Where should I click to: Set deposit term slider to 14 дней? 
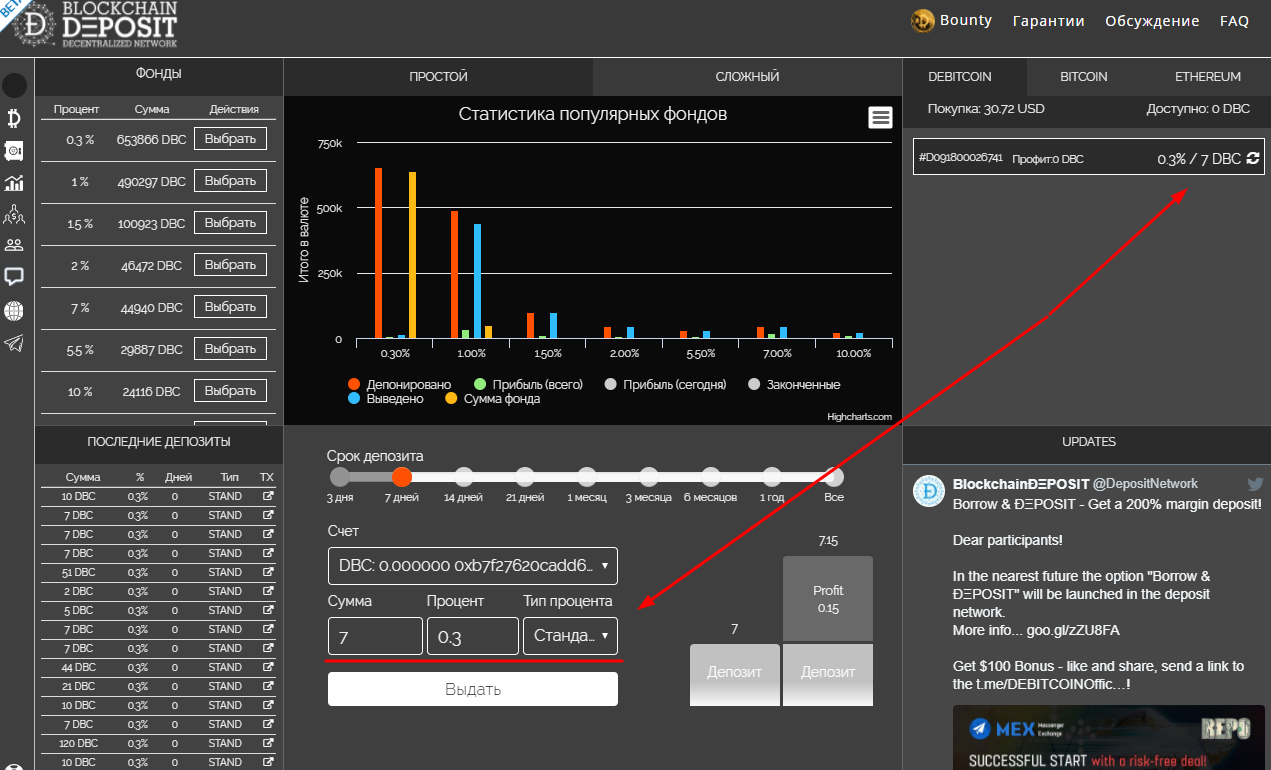(463, 477)
